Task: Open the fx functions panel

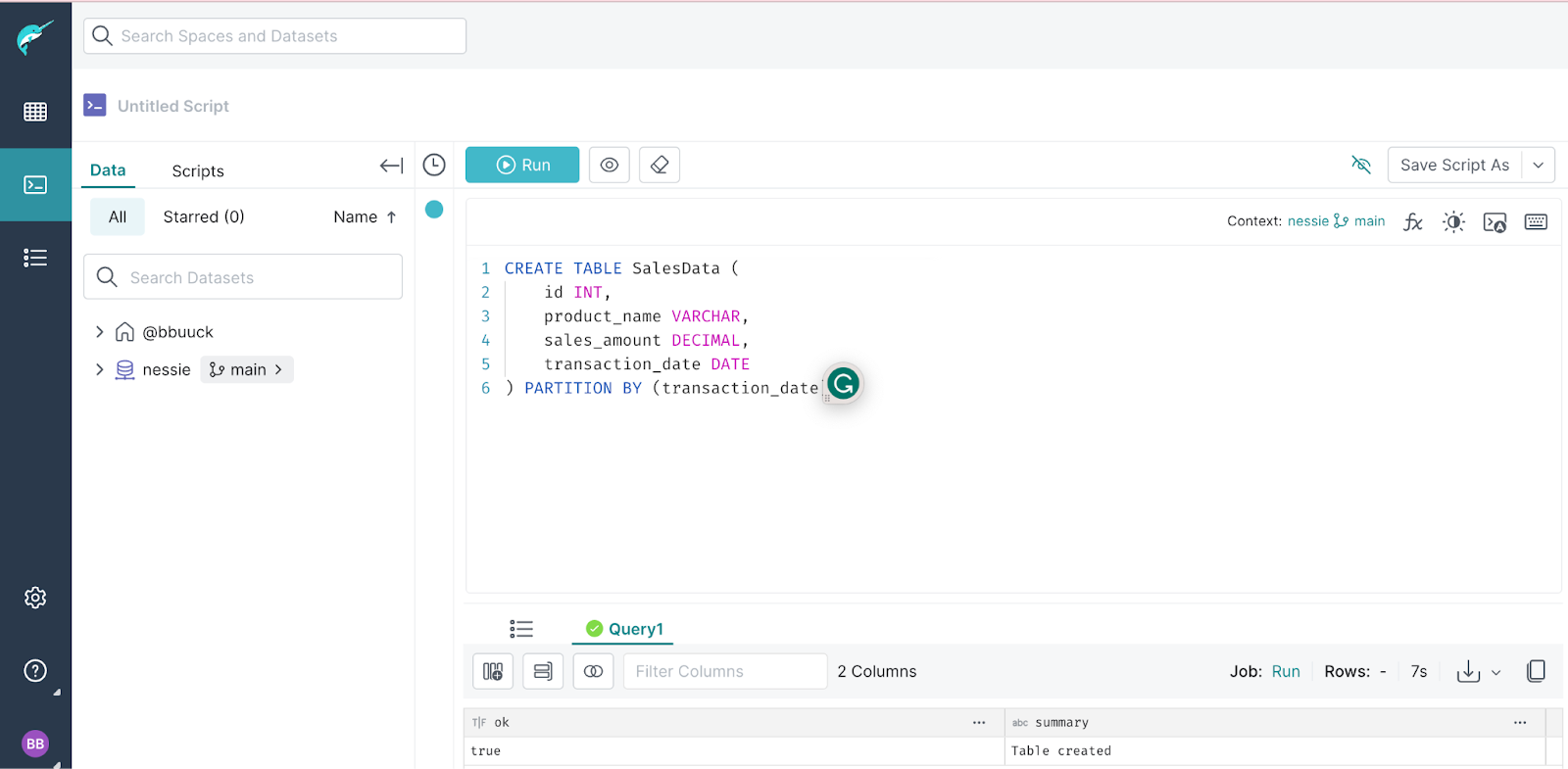Action: [1412, 222]
